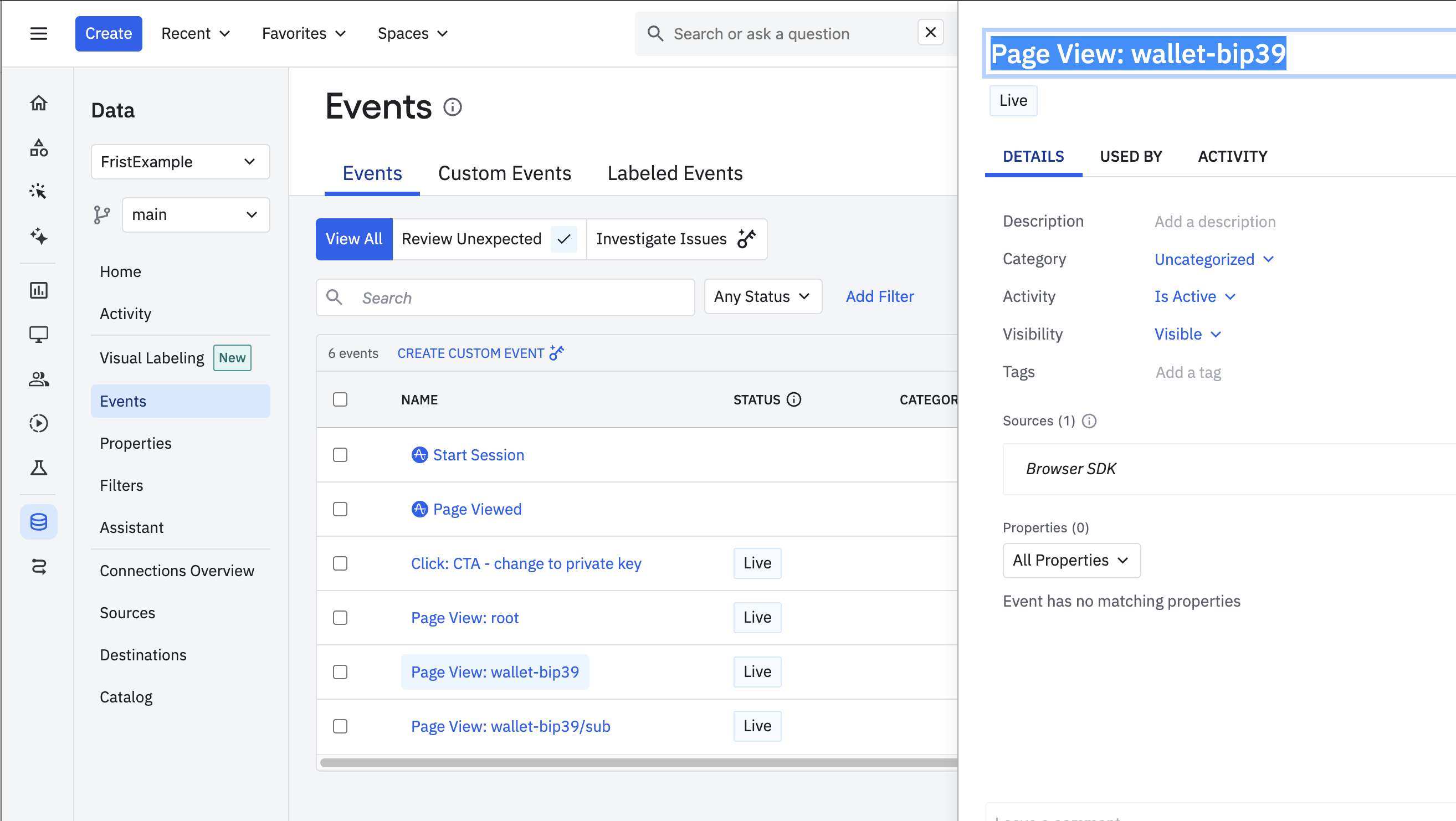Switch to the Custom Events tab
Viewport: 1456px width, 821px height.
(504, 173)
